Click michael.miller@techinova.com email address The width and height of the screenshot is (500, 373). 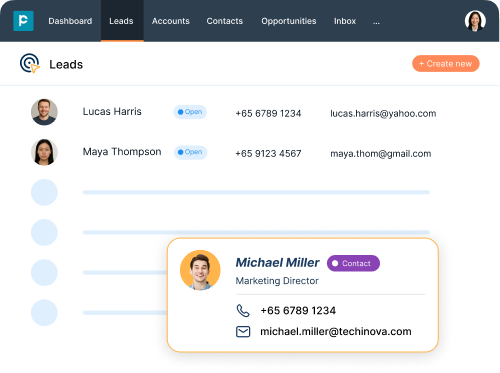[x=336, y=332]
